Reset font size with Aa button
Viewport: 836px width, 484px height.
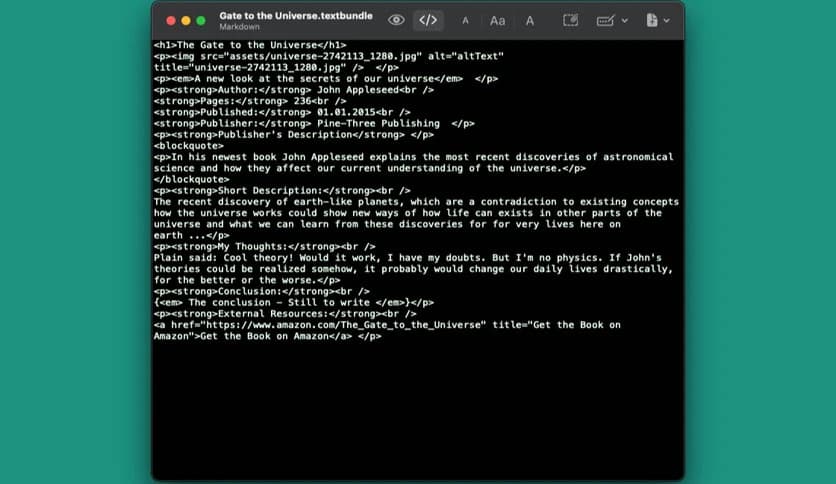tap(497, 21)
